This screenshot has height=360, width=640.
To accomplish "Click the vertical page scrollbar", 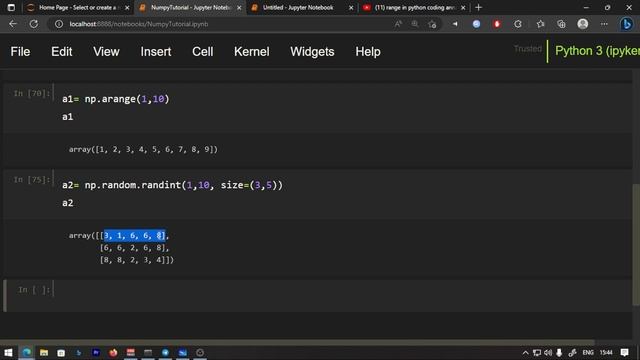I will [636, 244].
